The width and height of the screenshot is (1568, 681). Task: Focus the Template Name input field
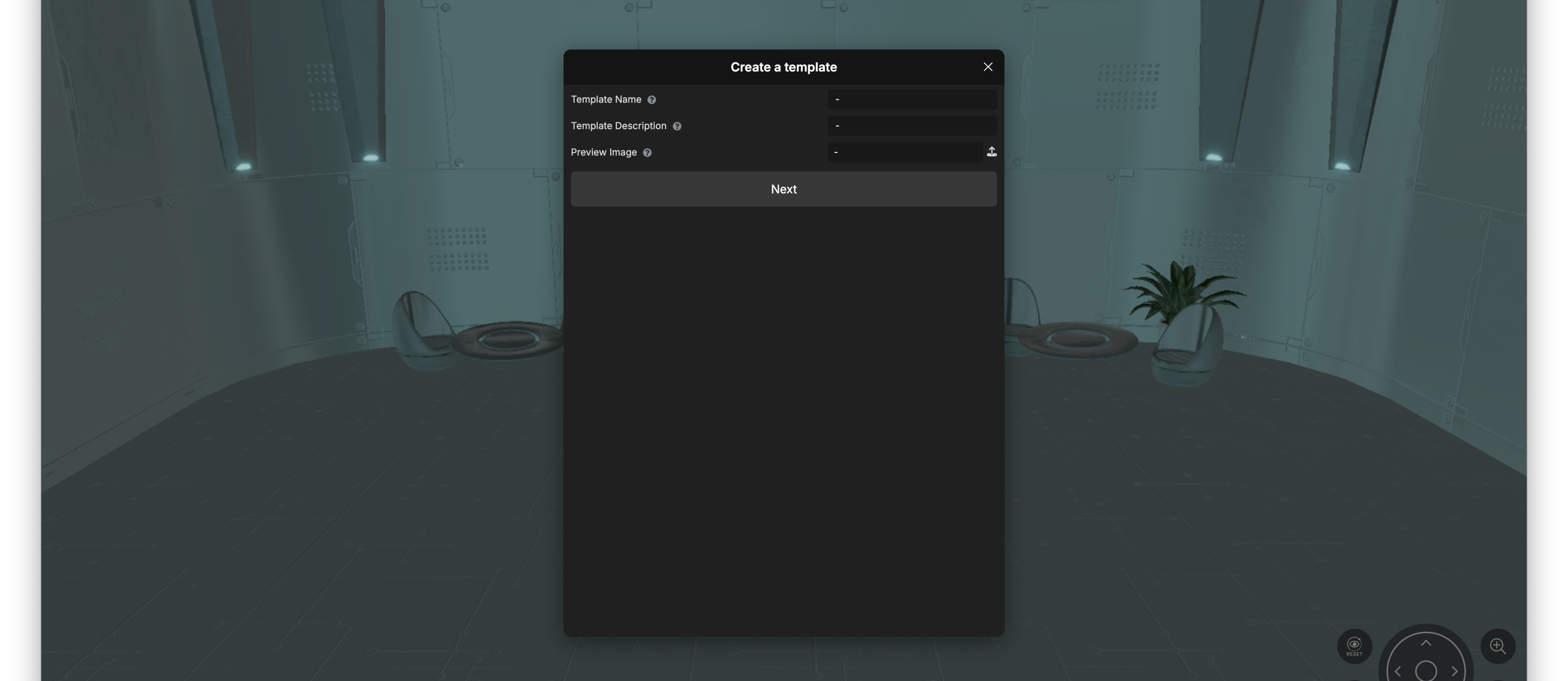[912, 99]
